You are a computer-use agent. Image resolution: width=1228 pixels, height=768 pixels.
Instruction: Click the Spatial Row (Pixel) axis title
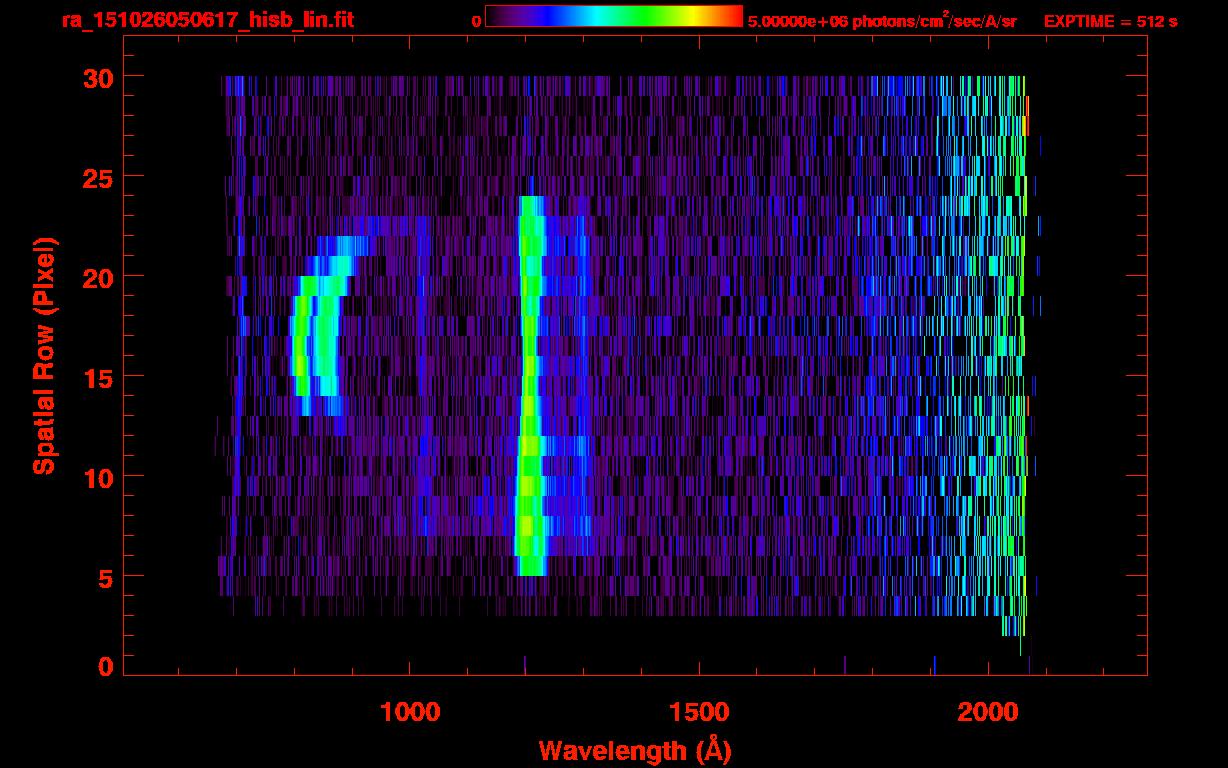click(44, 355)
